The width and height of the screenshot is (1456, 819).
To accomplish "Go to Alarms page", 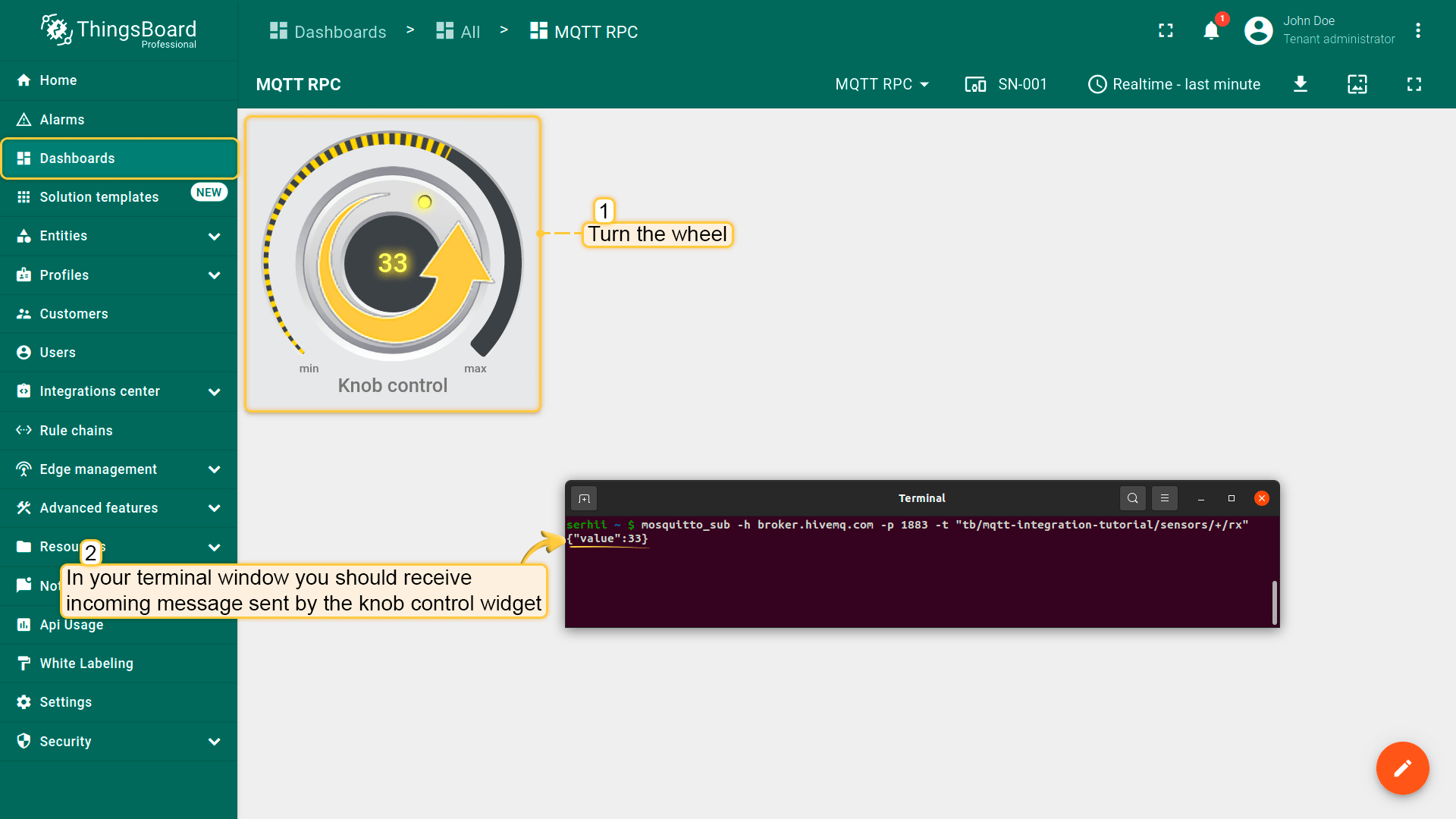I will coord(62,120).
